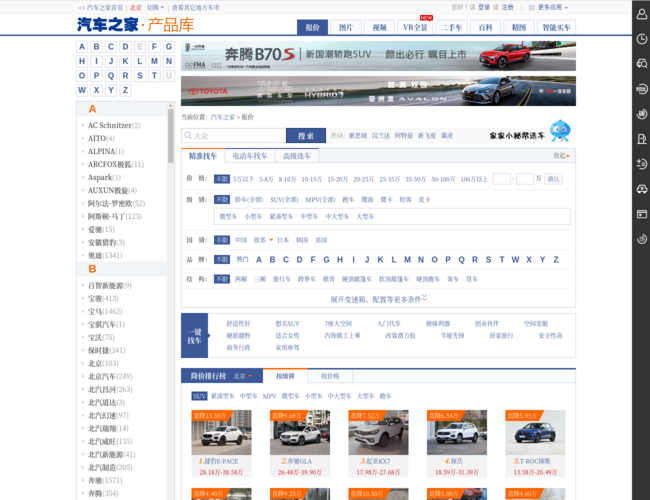Open the fuel pump icon in right sidebar
The image size is (650, 500).
[x=642, y=139]
